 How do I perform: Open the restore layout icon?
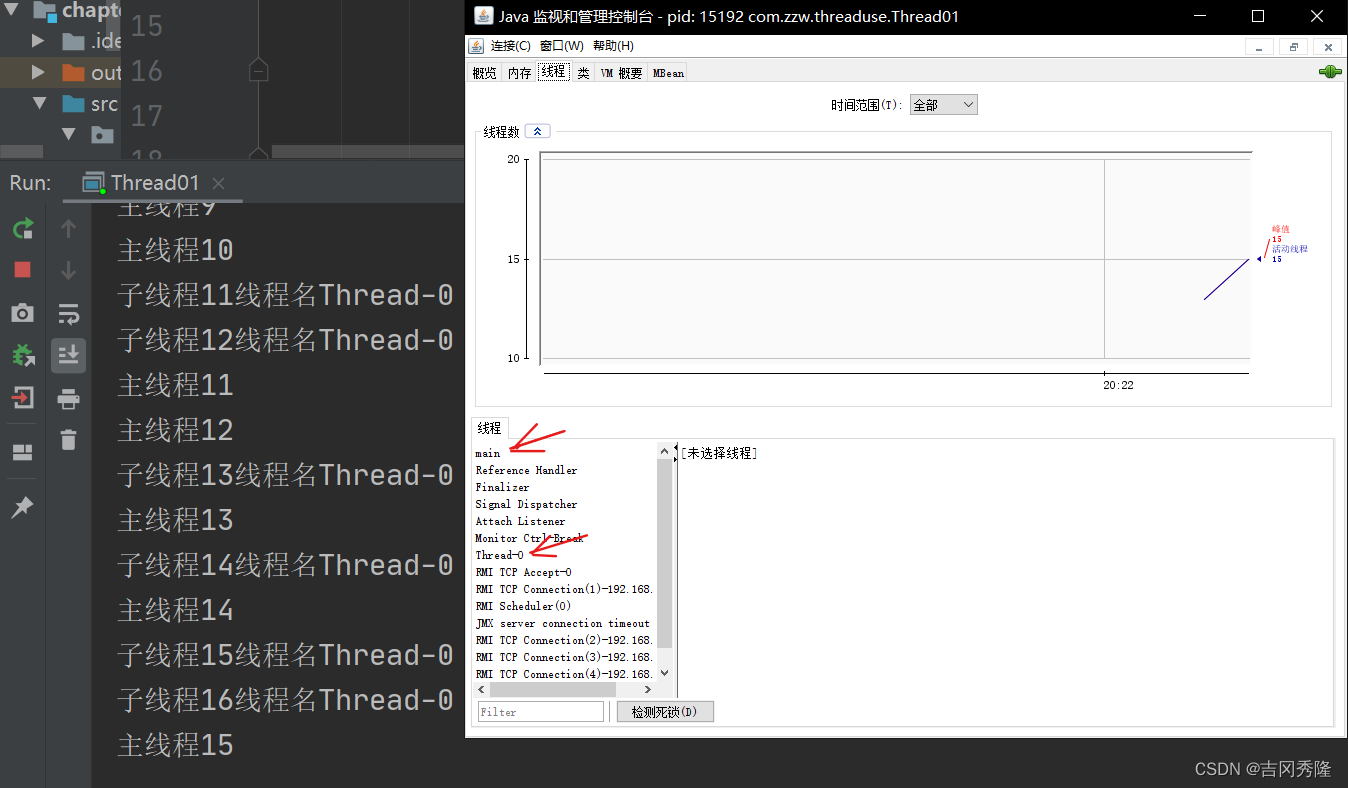click(22, 453)
